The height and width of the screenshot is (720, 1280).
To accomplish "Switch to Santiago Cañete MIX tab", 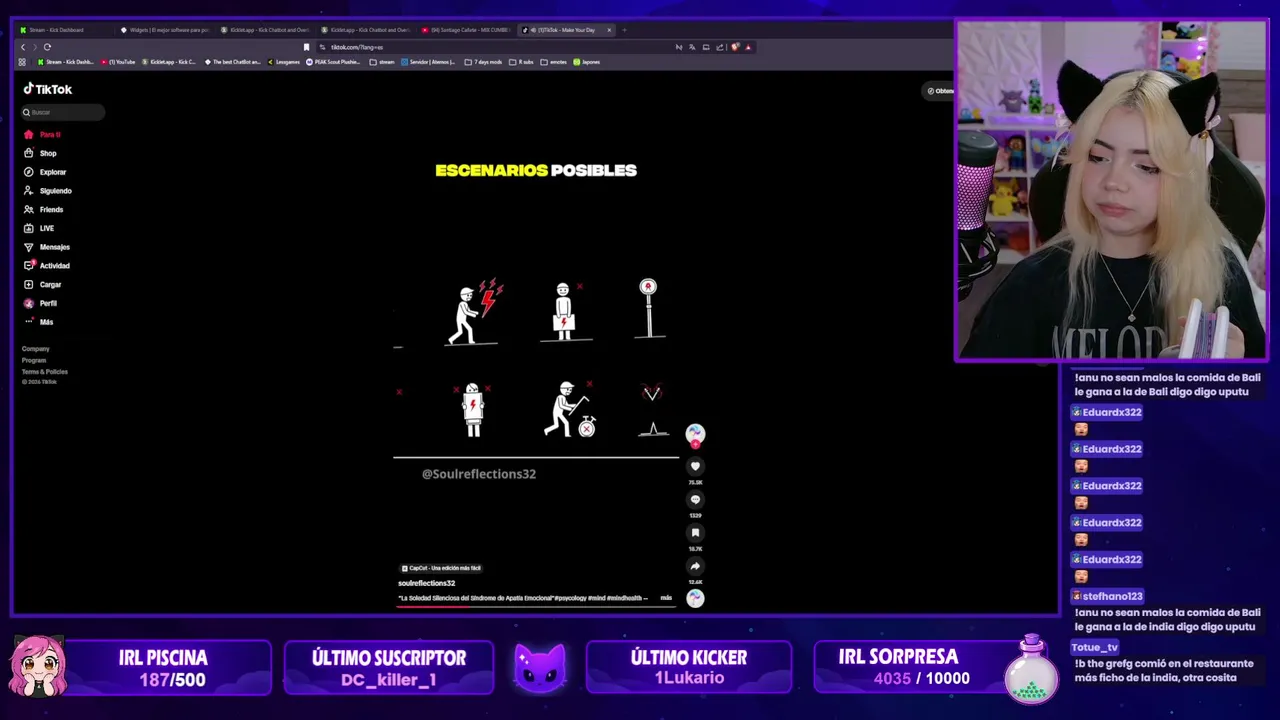I will 465,30.
